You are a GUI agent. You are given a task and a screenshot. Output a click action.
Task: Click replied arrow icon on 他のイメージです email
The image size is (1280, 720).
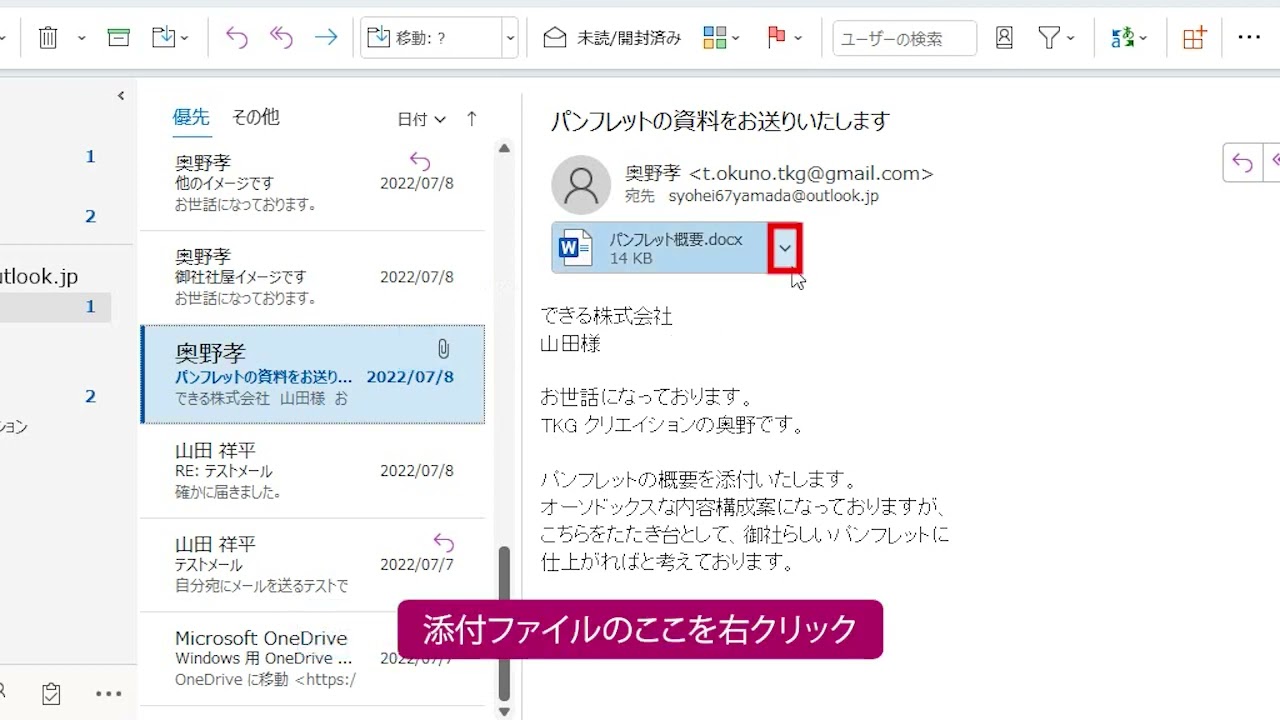420,161
